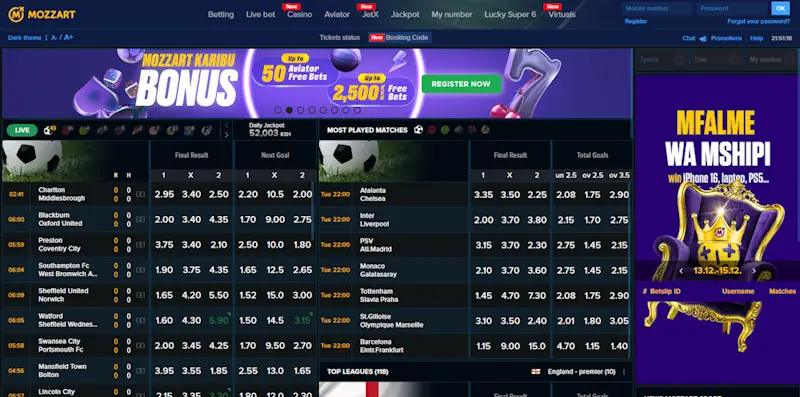Click the OK login button
This screenshot has height=397, width=800.
[x=780, y=8]
